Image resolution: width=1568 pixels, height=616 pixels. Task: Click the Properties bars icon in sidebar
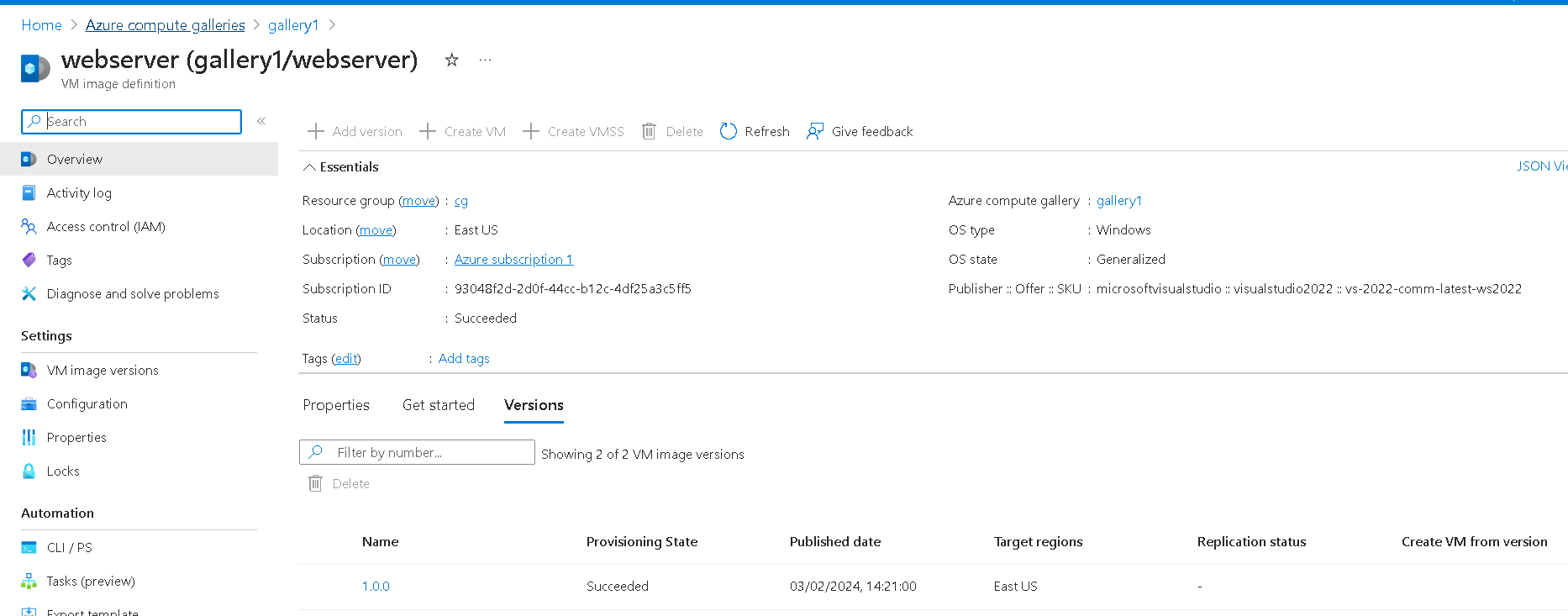tap(29, 437)
